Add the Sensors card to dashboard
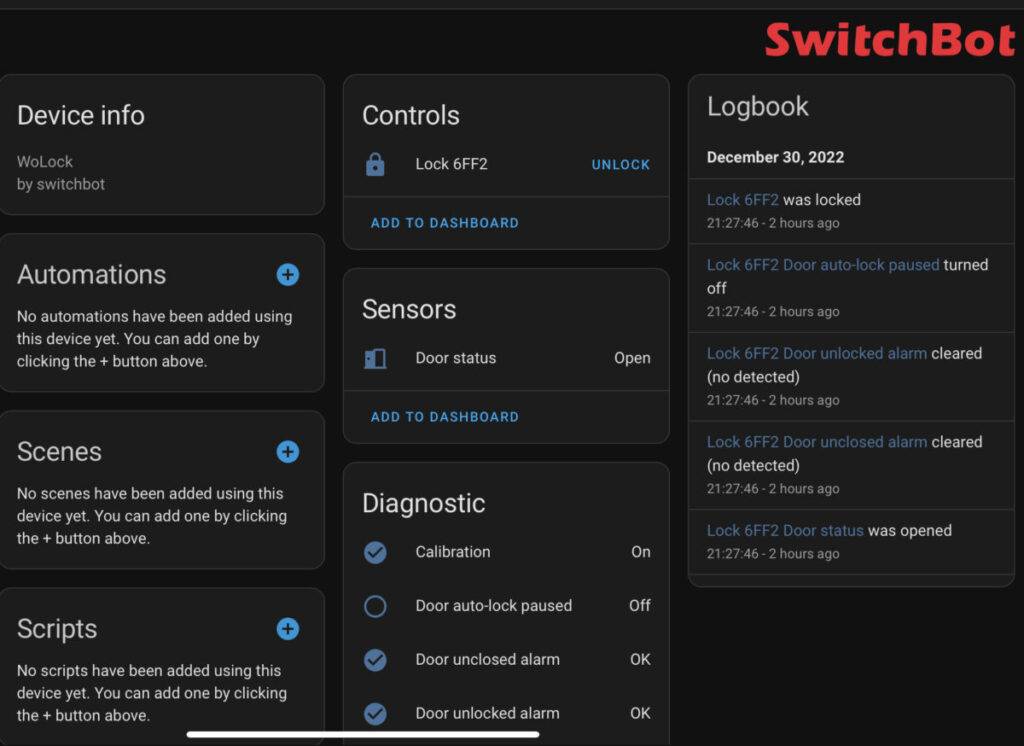Viewport: 1024px width, 746px height. (443, 416)
